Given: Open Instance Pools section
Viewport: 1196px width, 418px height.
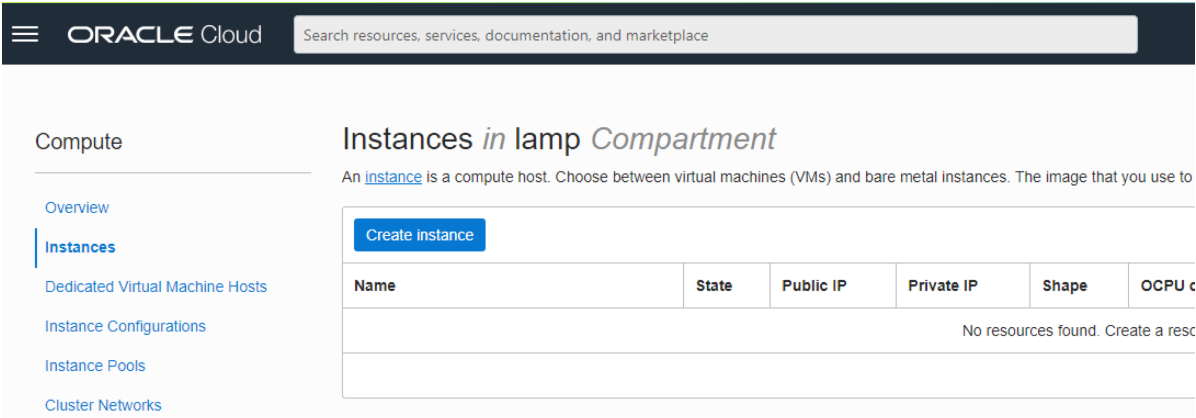Looking at the screenshot, I should click(x=95, y=366).
